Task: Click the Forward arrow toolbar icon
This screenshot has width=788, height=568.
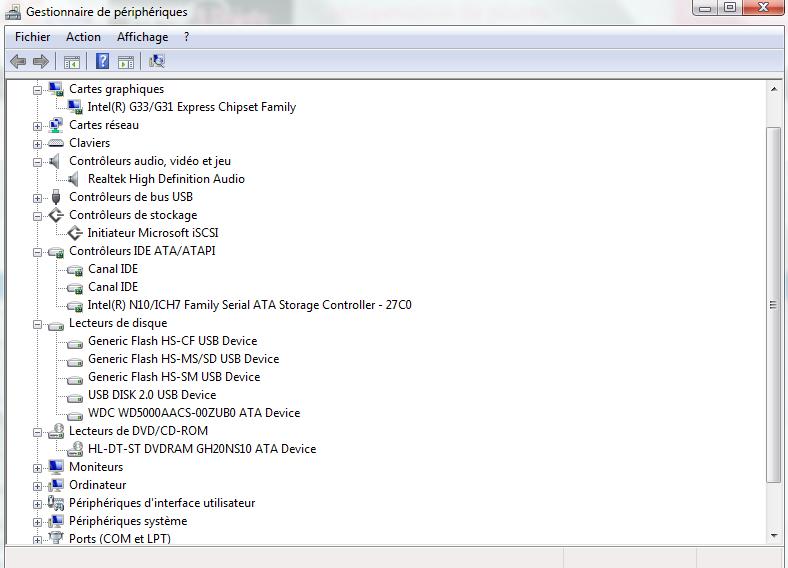Action: pyautogui.click(x=41, y=62)
